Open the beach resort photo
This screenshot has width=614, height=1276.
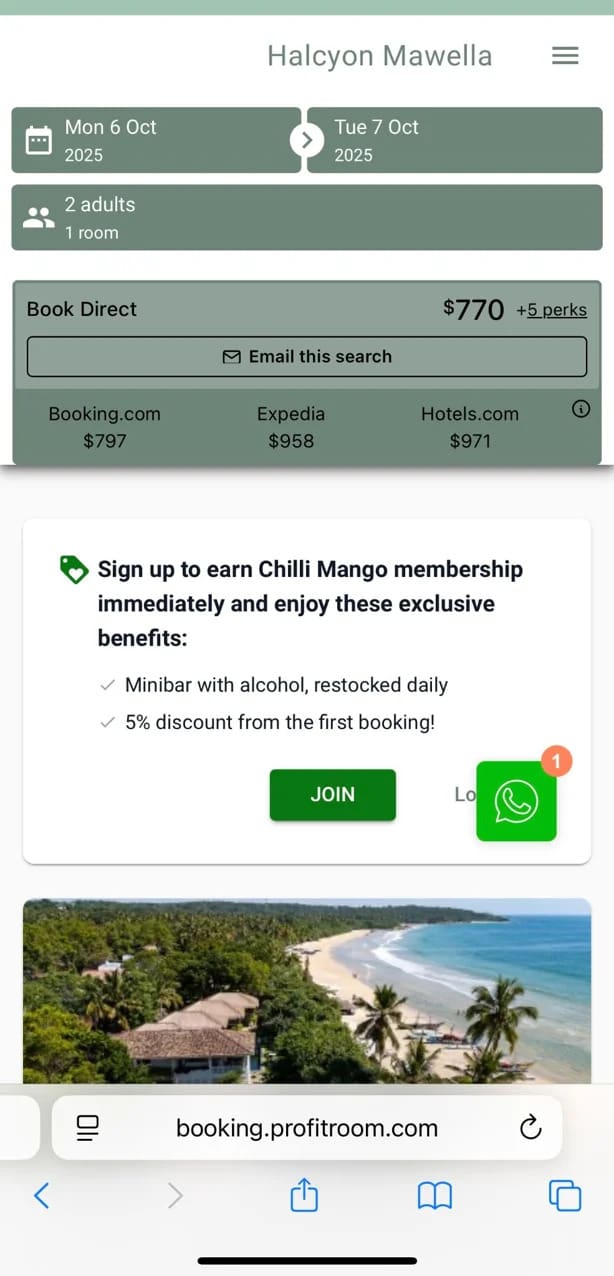pyautogui.click(x=307, y=990)
